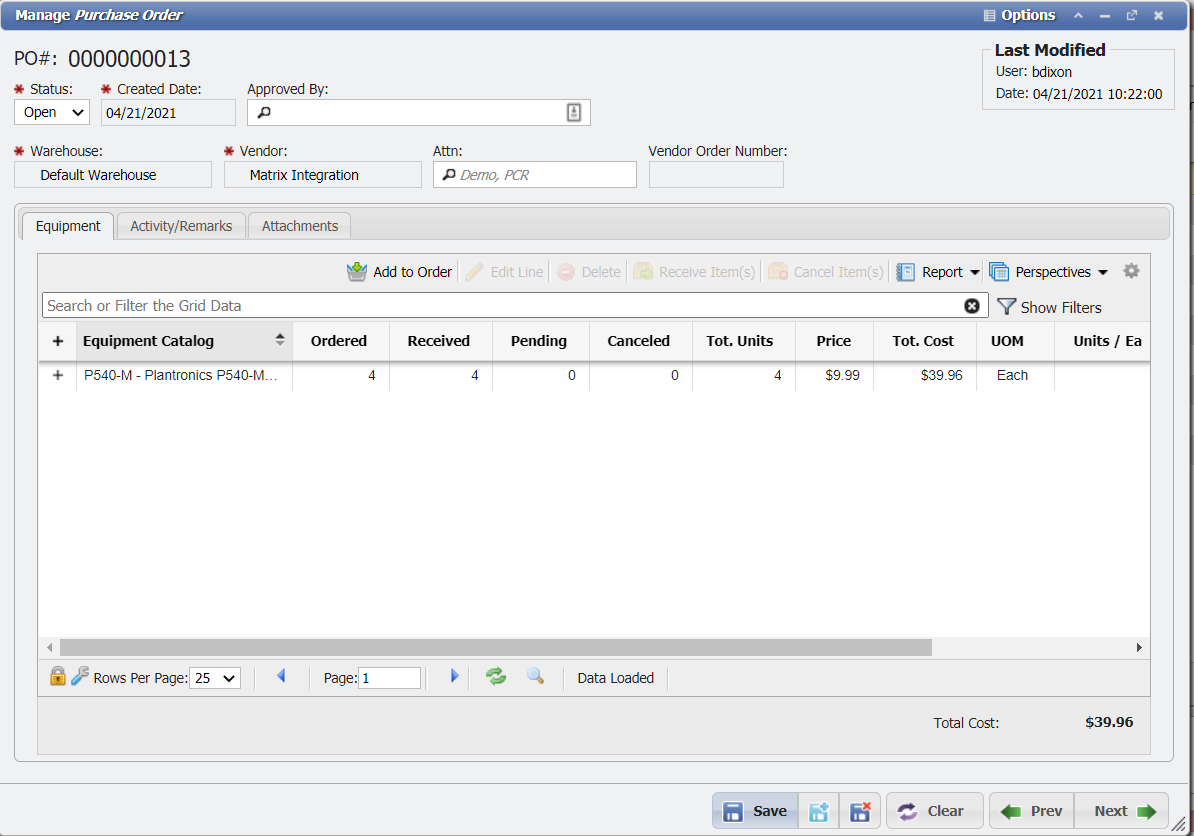Click the magnifier search icon in pager

535,677
